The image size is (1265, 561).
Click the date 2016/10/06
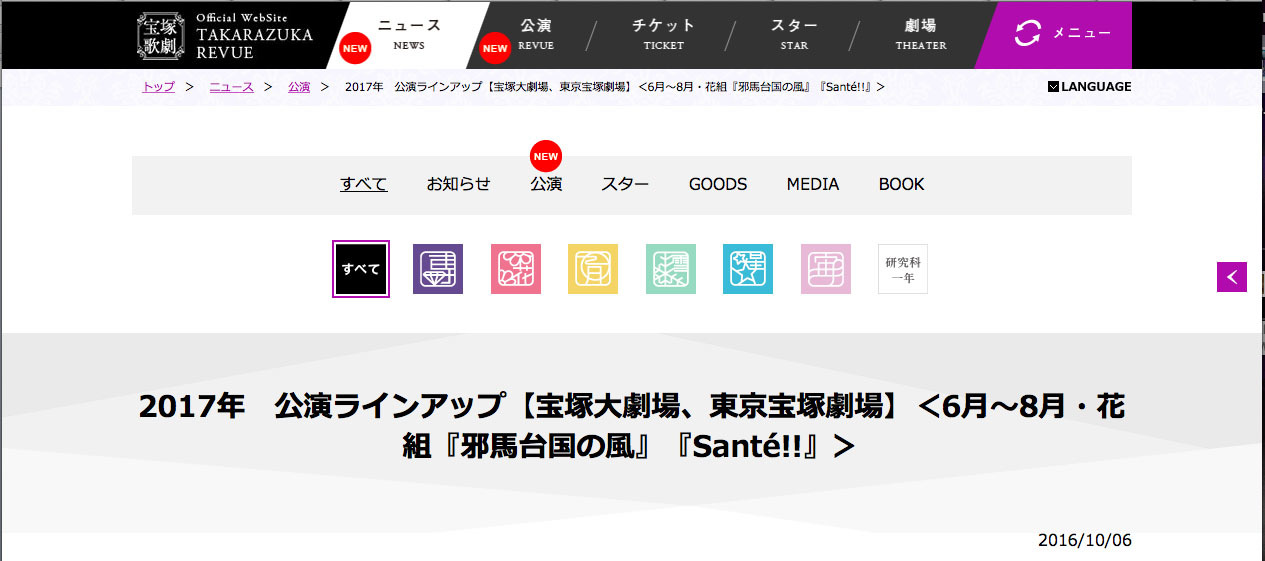(1085, 540)
